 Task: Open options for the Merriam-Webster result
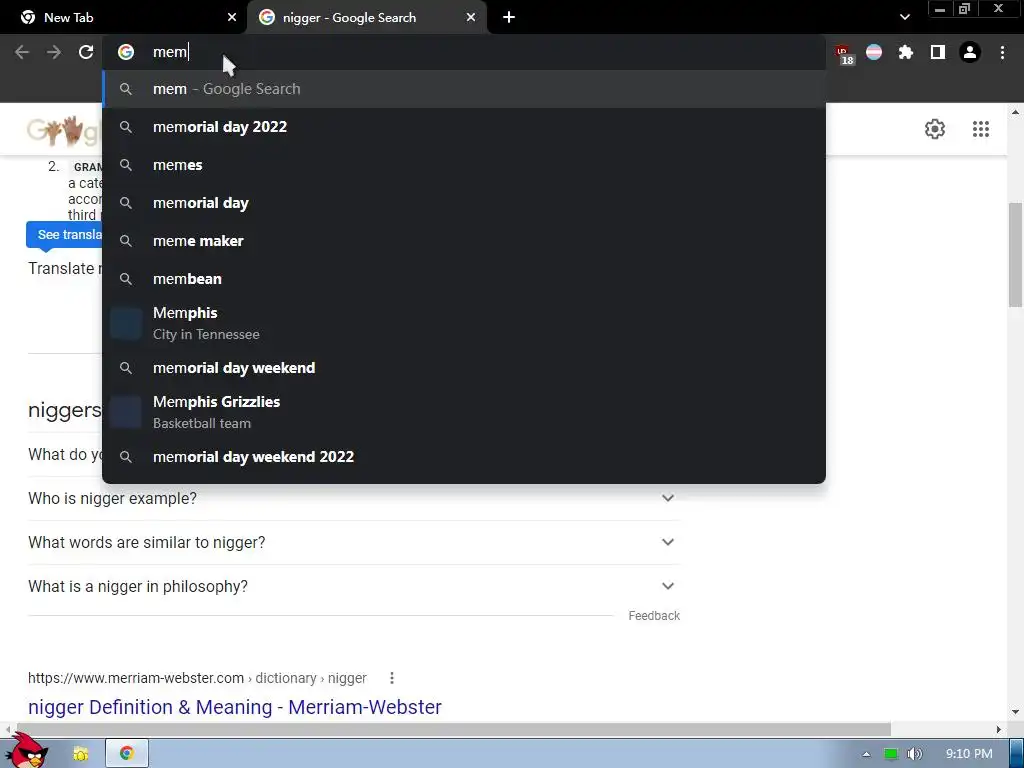(x=392, y=678)
